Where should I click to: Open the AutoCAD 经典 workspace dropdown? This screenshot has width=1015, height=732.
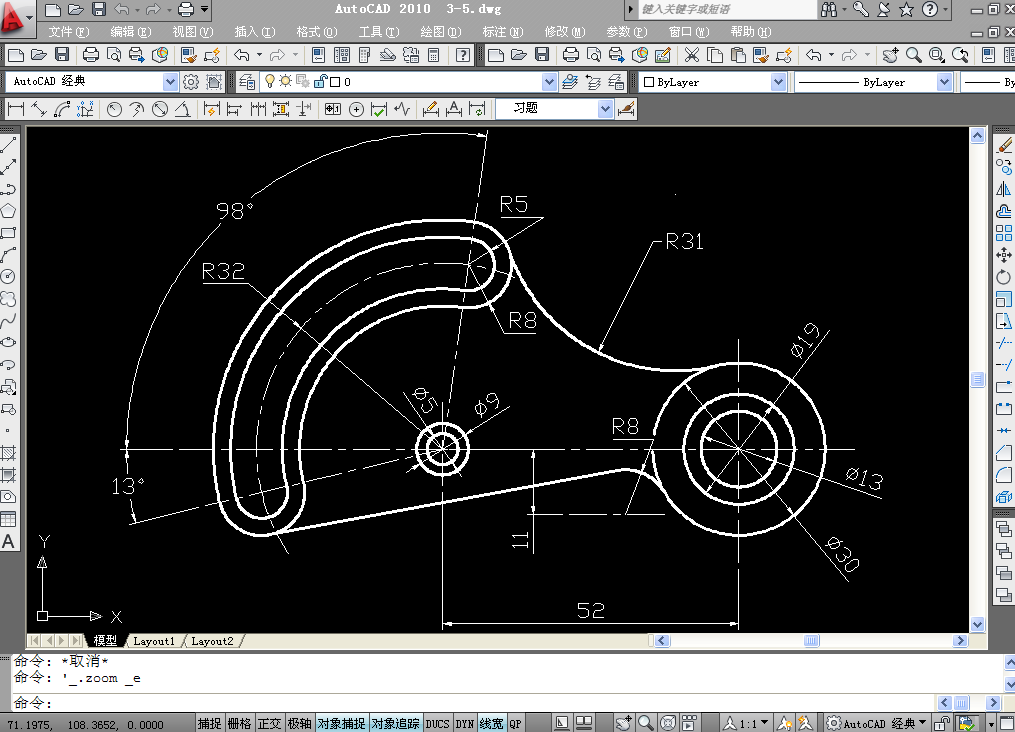pyautogui.click(x=170, y=82)
